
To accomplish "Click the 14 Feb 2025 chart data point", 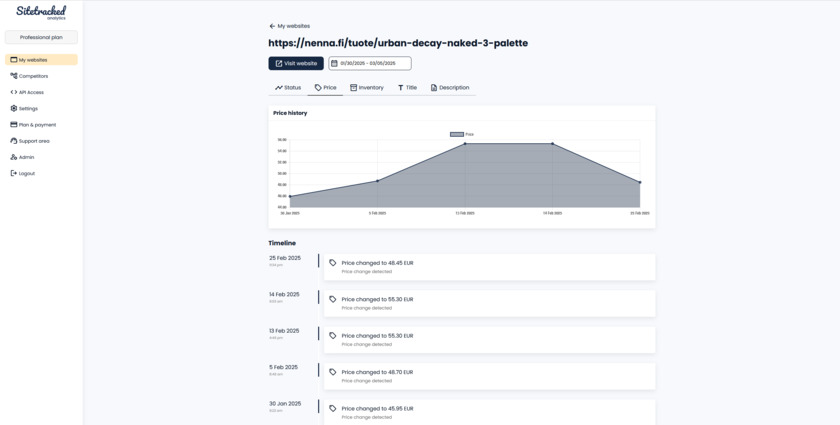I will pyautogui.click(x=552, y=144).
